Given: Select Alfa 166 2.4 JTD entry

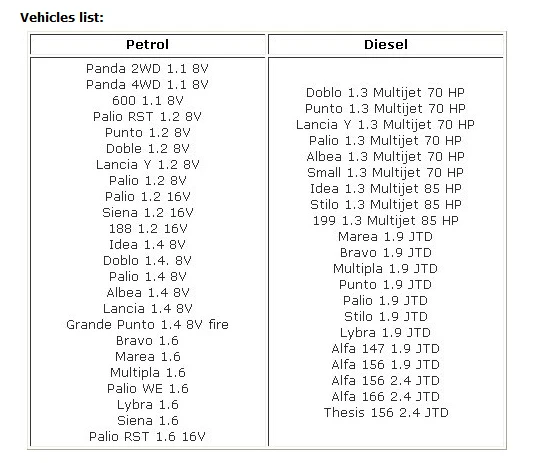Looking at the screenshot, I should coord(385,397).
